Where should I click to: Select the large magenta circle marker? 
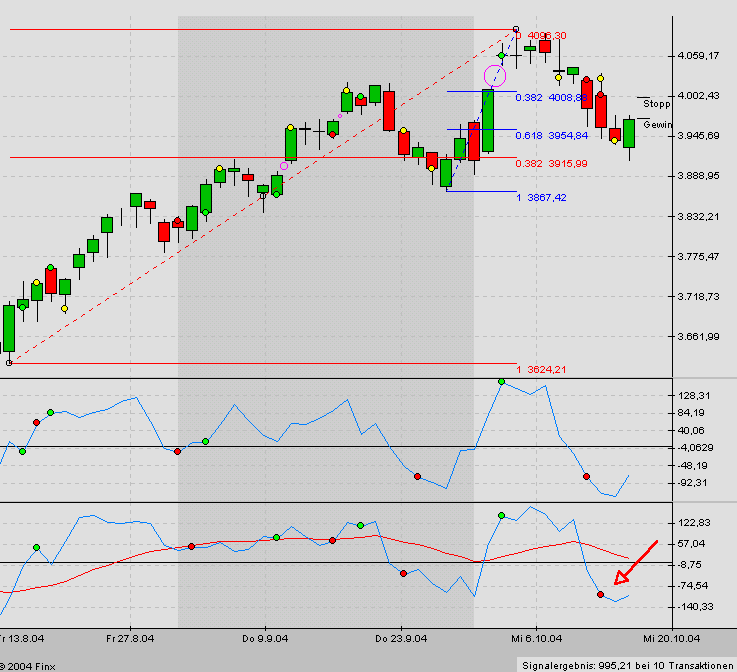[495, 76]
